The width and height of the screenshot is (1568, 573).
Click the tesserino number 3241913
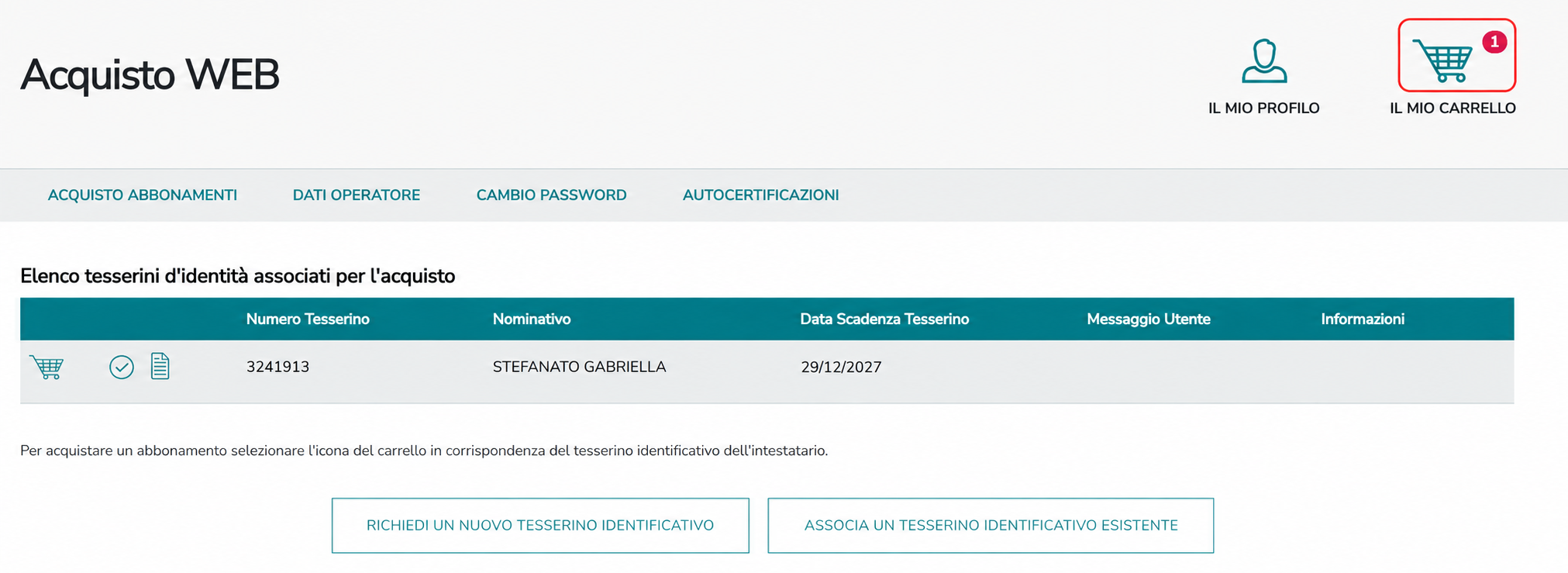click(x=277, y=367)
